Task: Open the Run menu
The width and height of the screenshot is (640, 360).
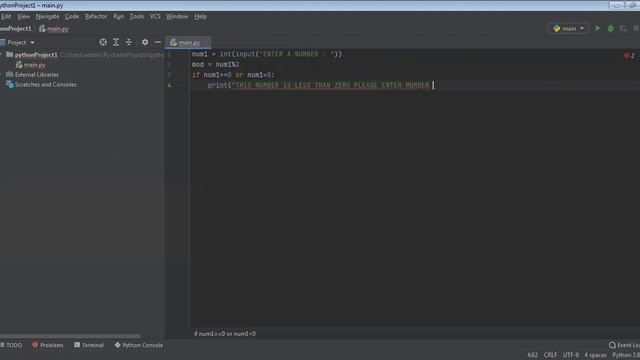Action: [118, 16]
